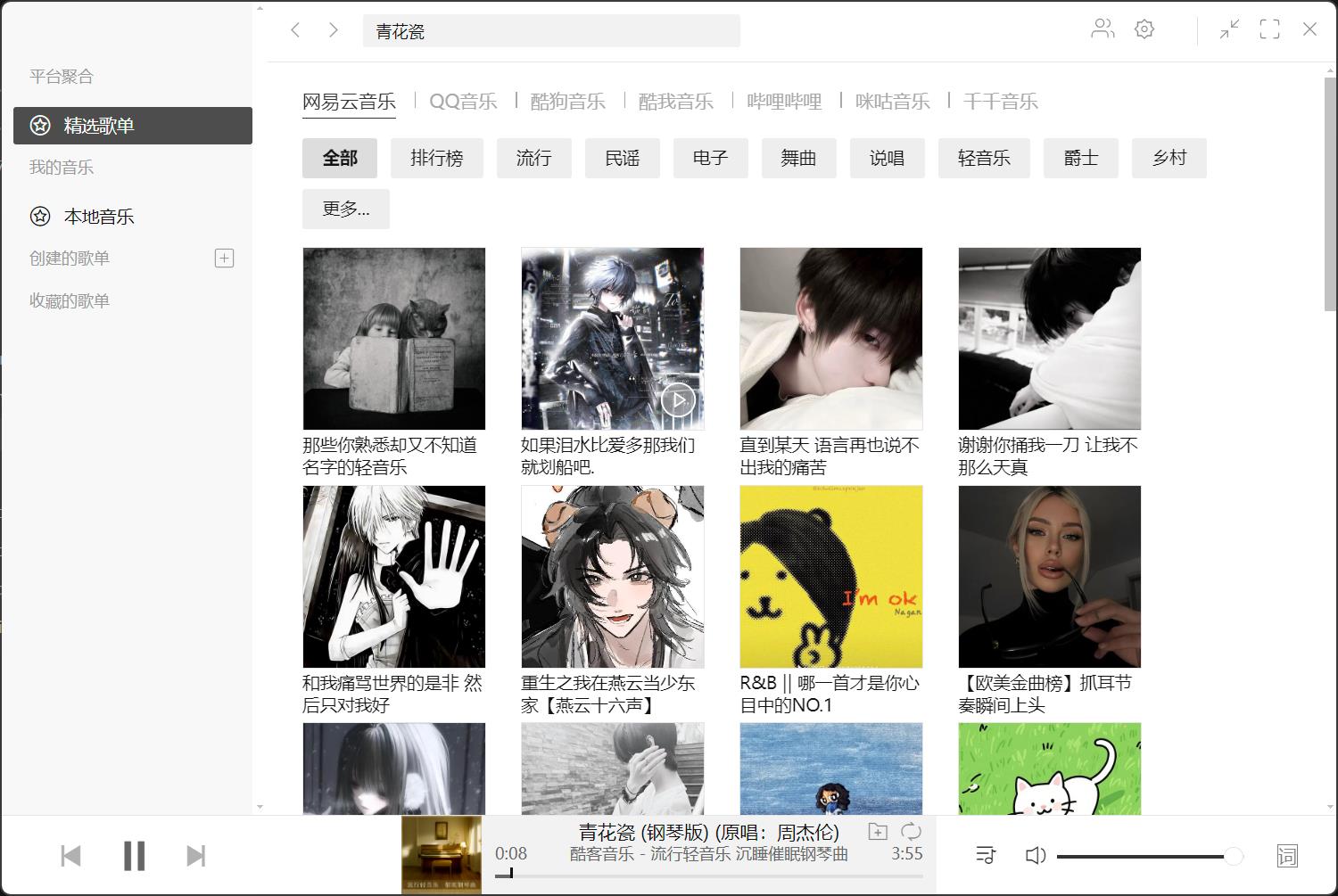Open the 那些你熟悉却又不知道名字的轻音乐 playlist cover
Viewport: 1338px width, 896px height.
[394, 339]
